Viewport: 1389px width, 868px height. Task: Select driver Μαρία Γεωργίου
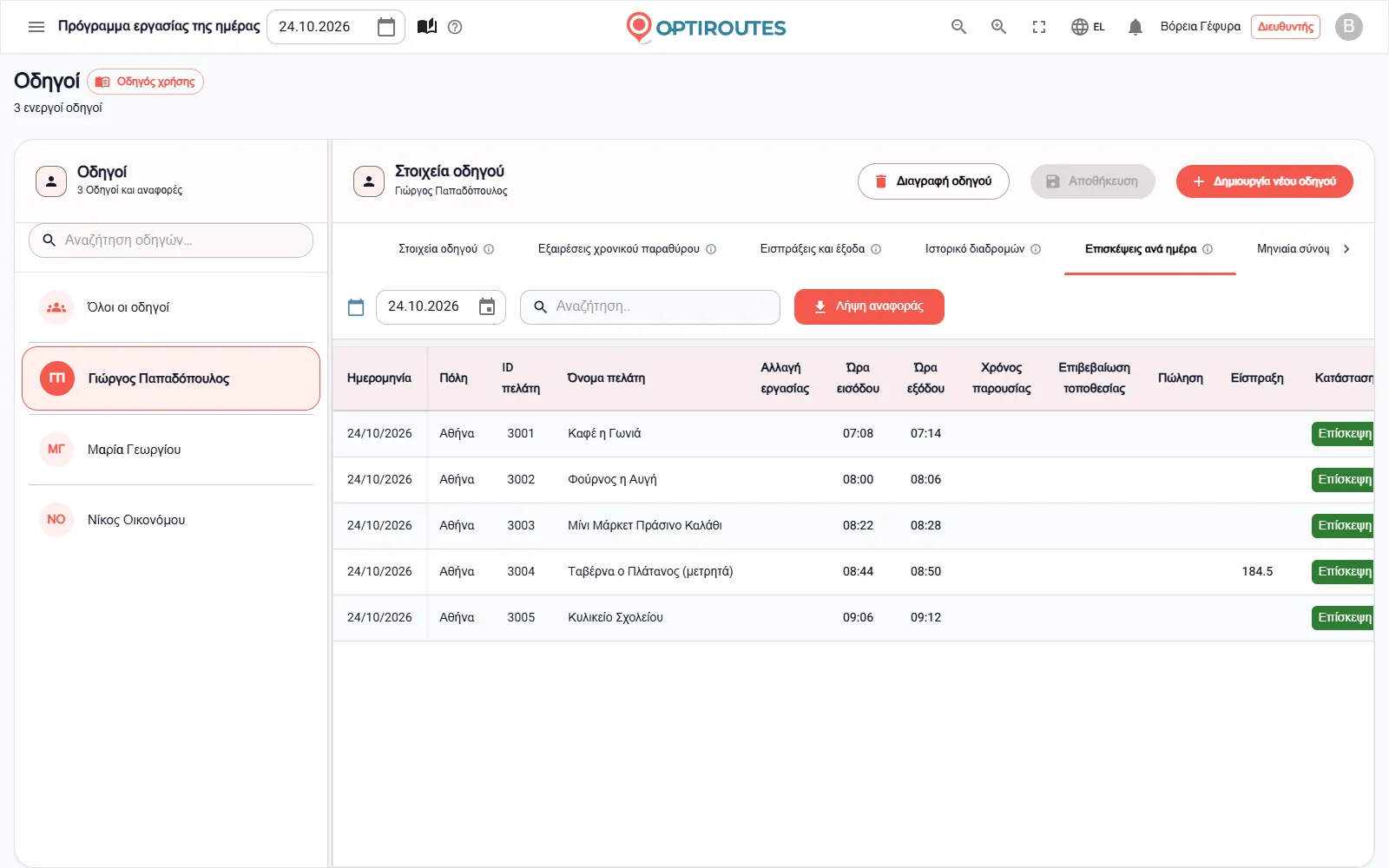click(x=171, y=450)
